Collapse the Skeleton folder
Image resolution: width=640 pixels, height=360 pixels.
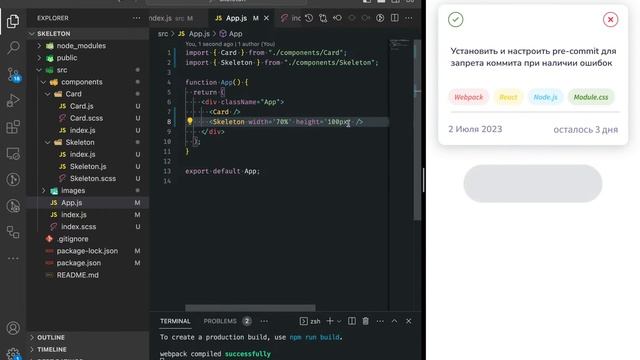pos(80,142)
